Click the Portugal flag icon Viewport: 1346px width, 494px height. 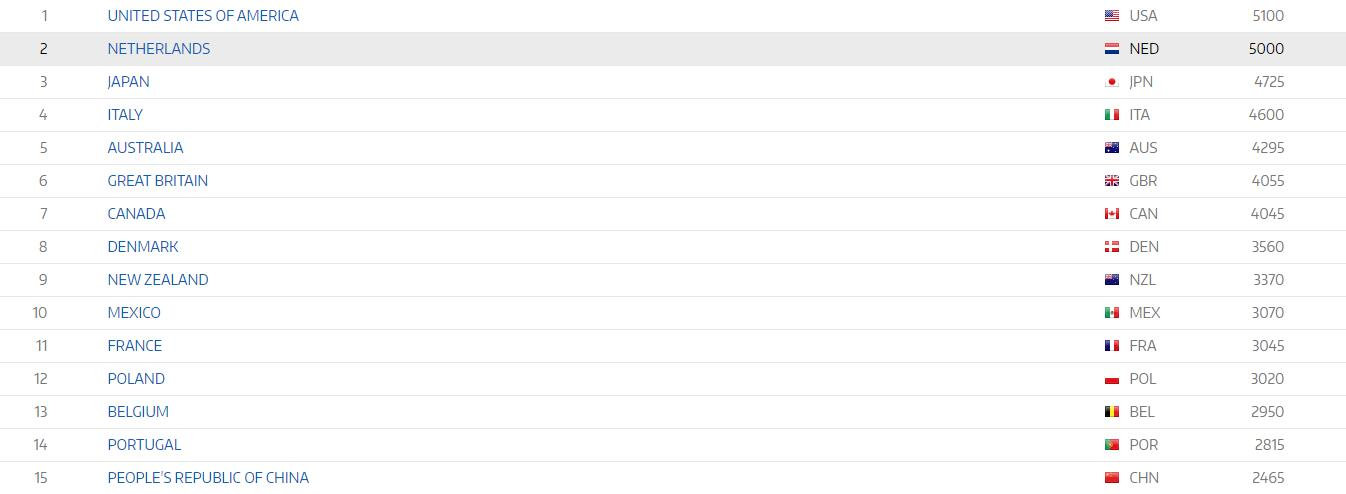(x=1111, y=445)
